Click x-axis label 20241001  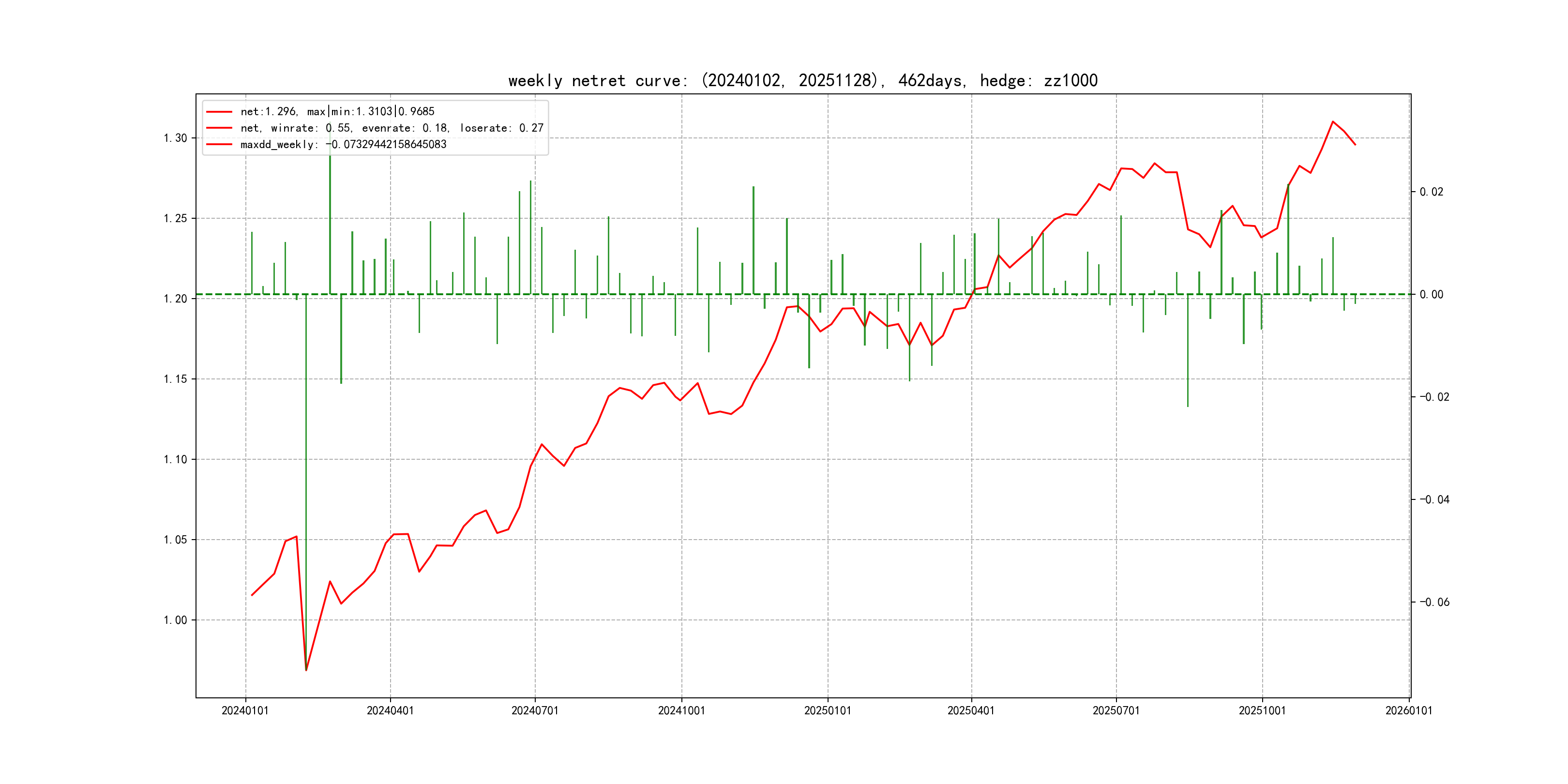click(x=681, y=710)
